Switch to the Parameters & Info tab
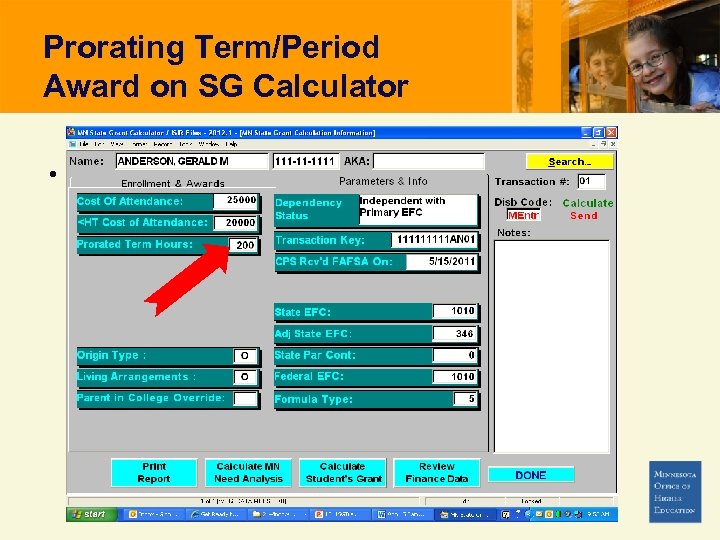 point(383,181)
